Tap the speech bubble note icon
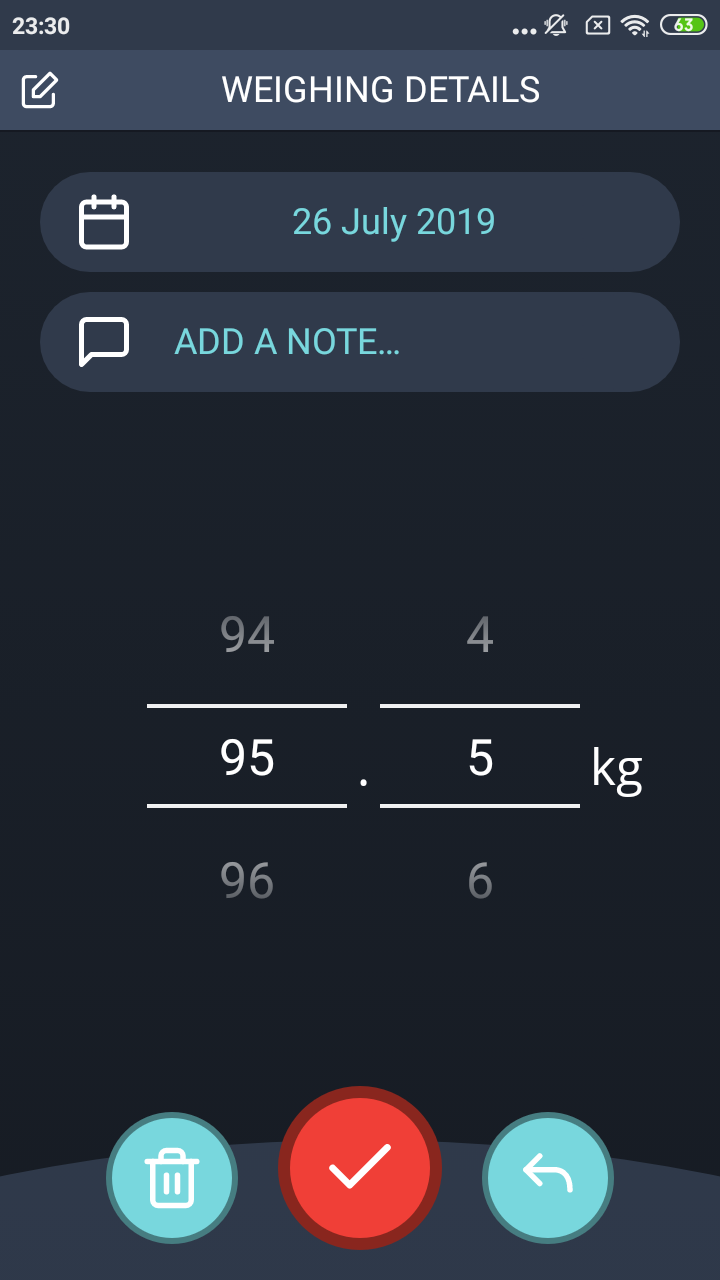Screen dimensions: 720x1280 coord(104,342)
